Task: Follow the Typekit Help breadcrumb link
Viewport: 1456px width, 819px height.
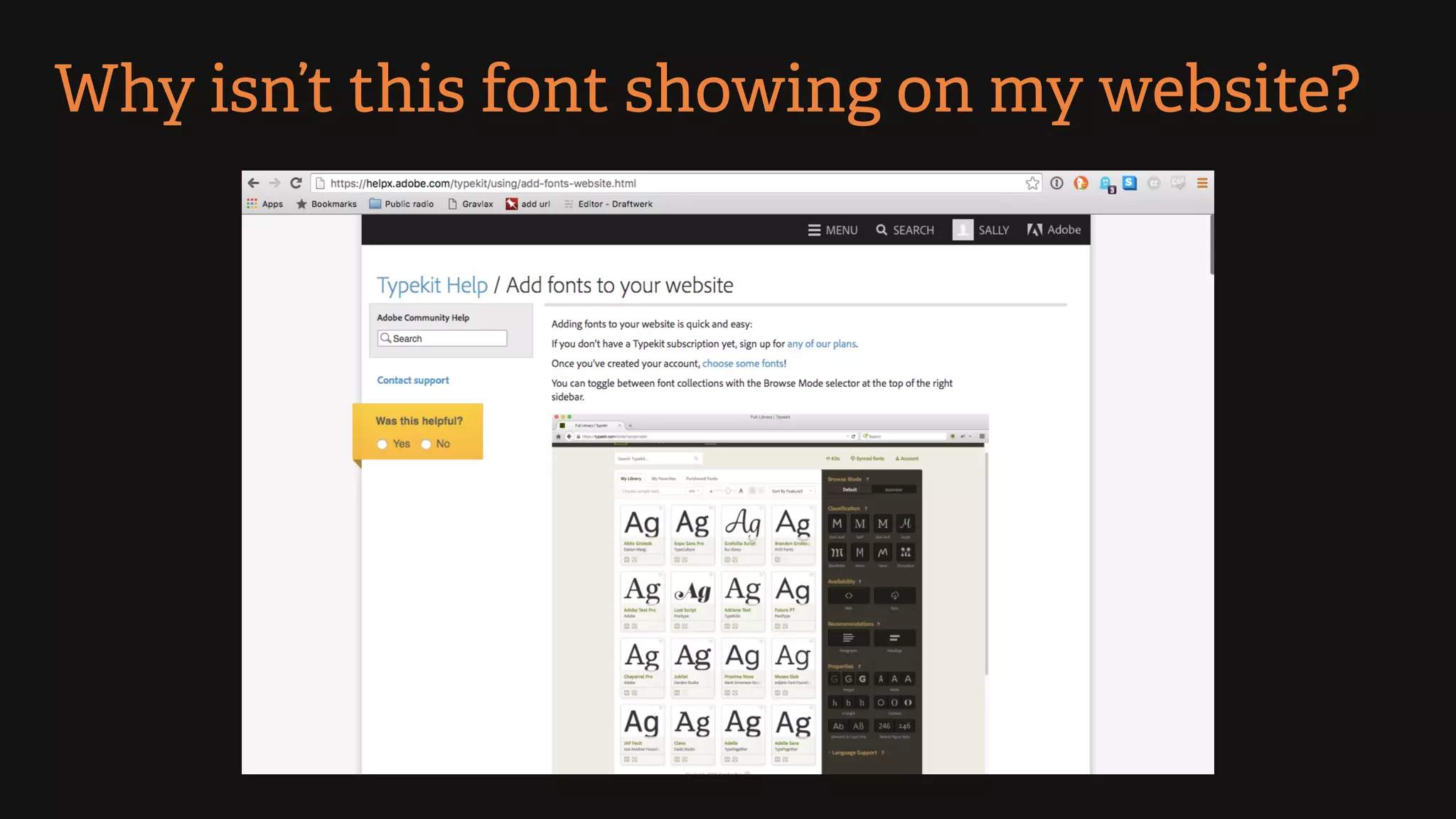Action: coord(432,285)
